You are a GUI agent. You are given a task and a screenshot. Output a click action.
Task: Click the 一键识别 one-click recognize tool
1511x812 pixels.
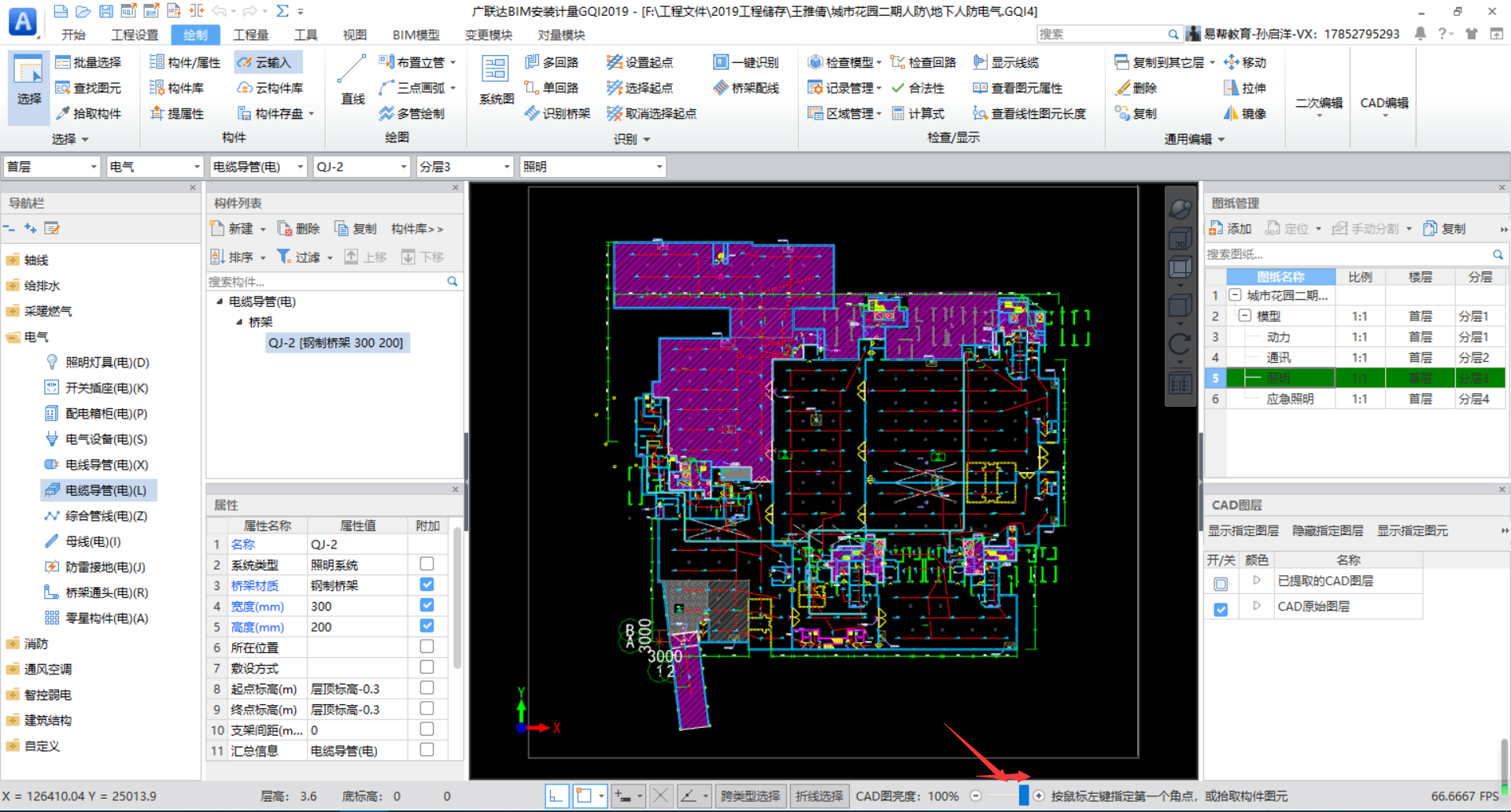pos(746,62)
